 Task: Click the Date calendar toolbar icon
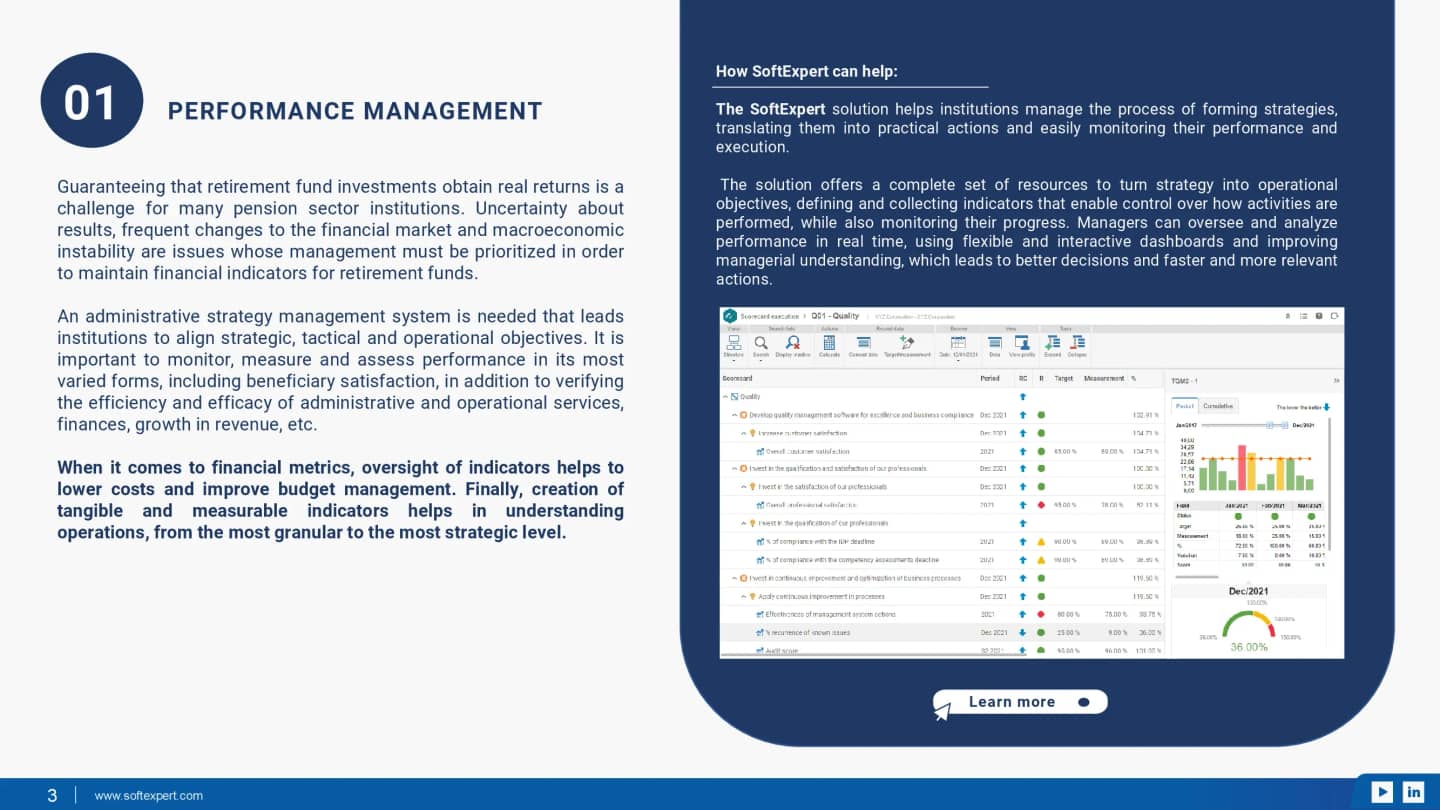(x=958, y=342)
